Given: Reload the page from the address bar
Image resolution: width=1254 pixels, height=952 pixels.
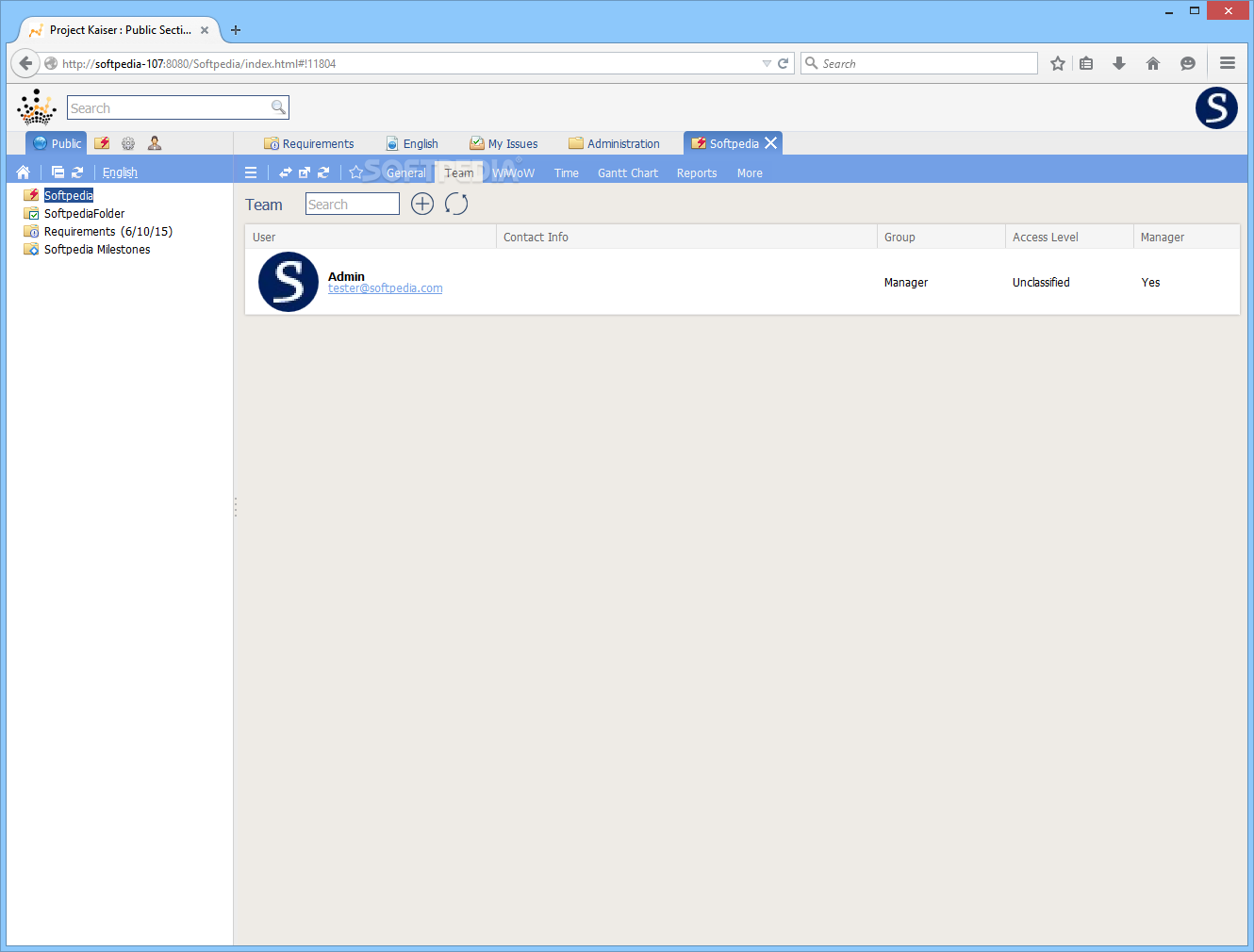Looking at the screenshot, I should [783, 63].
